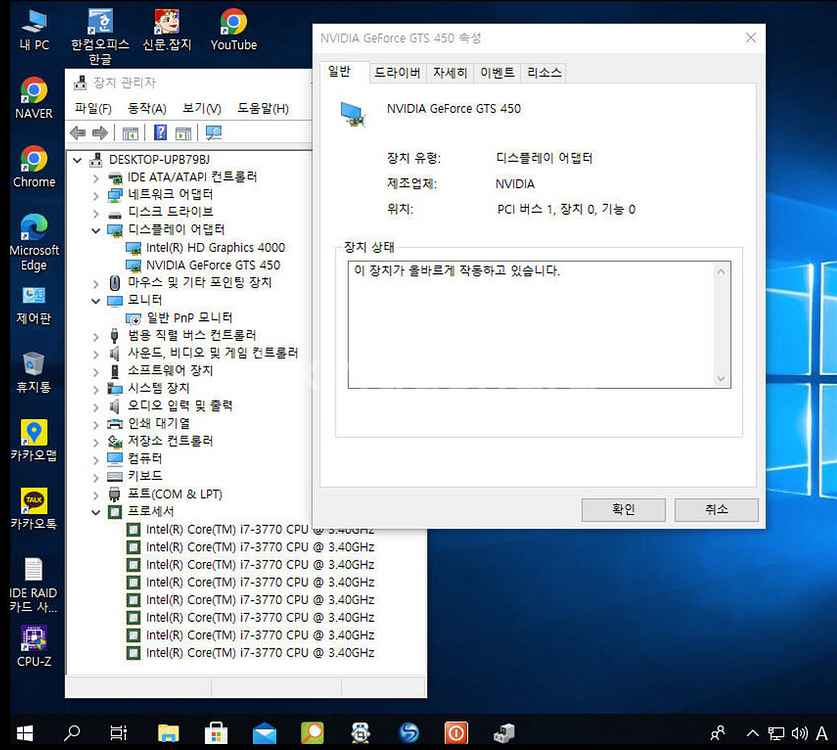Screen dimensions: 837x750
Task: Expand the 범용 직렬 버스 컨트롤러 node
Action: (x=96, y=336)
